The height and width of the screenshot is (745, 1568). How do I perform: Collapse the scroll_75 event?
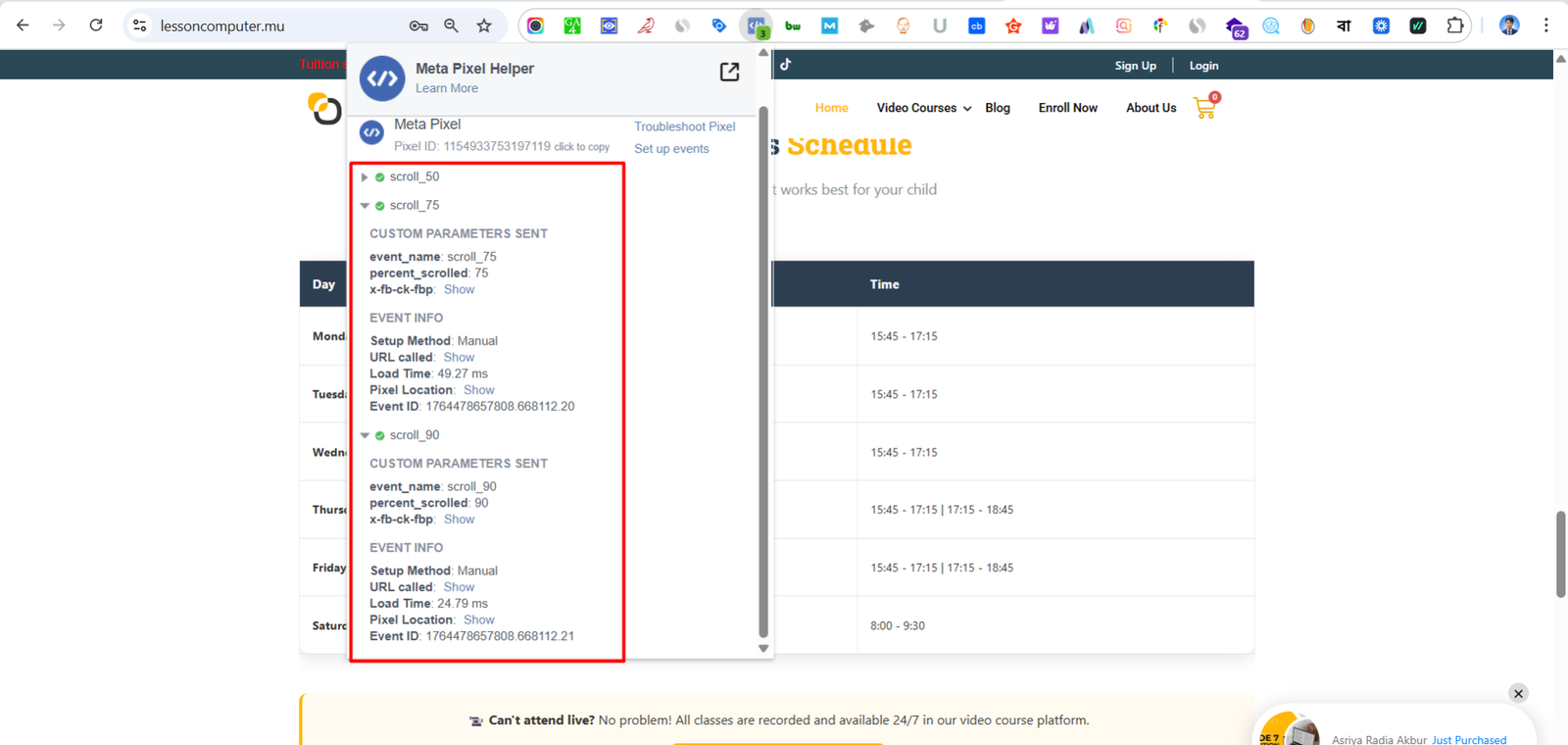tap(365, 206)
